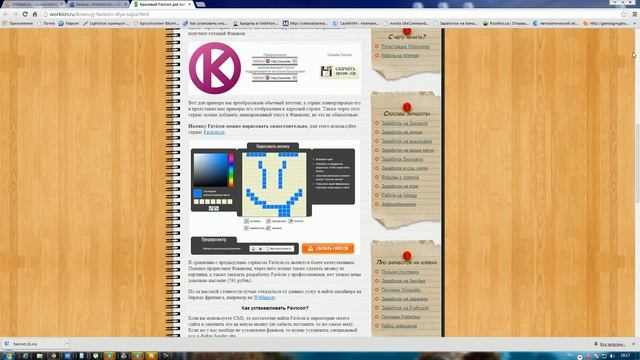
Task: Open 'Заработок на кликах' sidebar link
Action: 402,132
